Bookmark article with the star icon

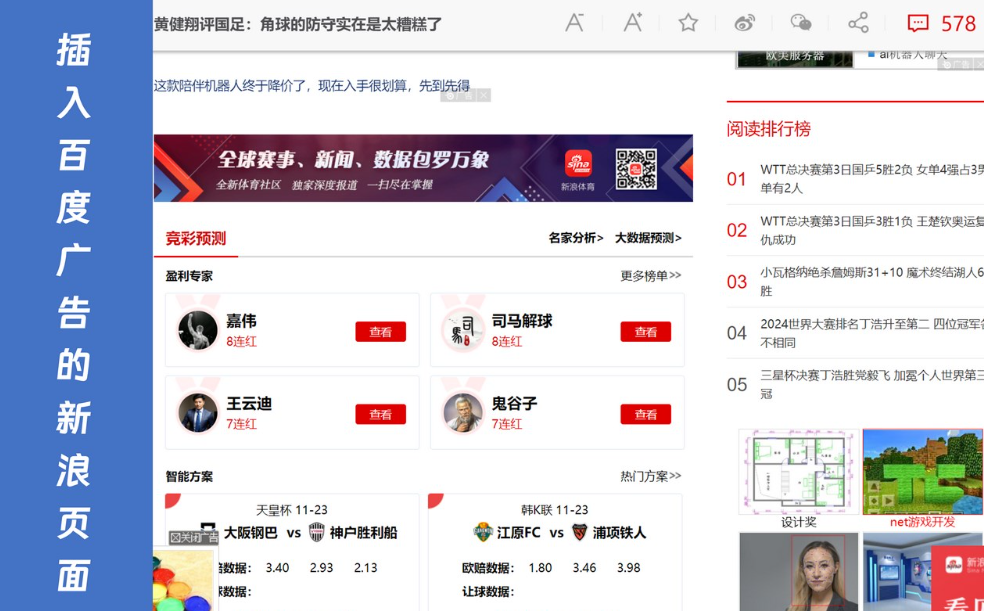coord(688,23)
